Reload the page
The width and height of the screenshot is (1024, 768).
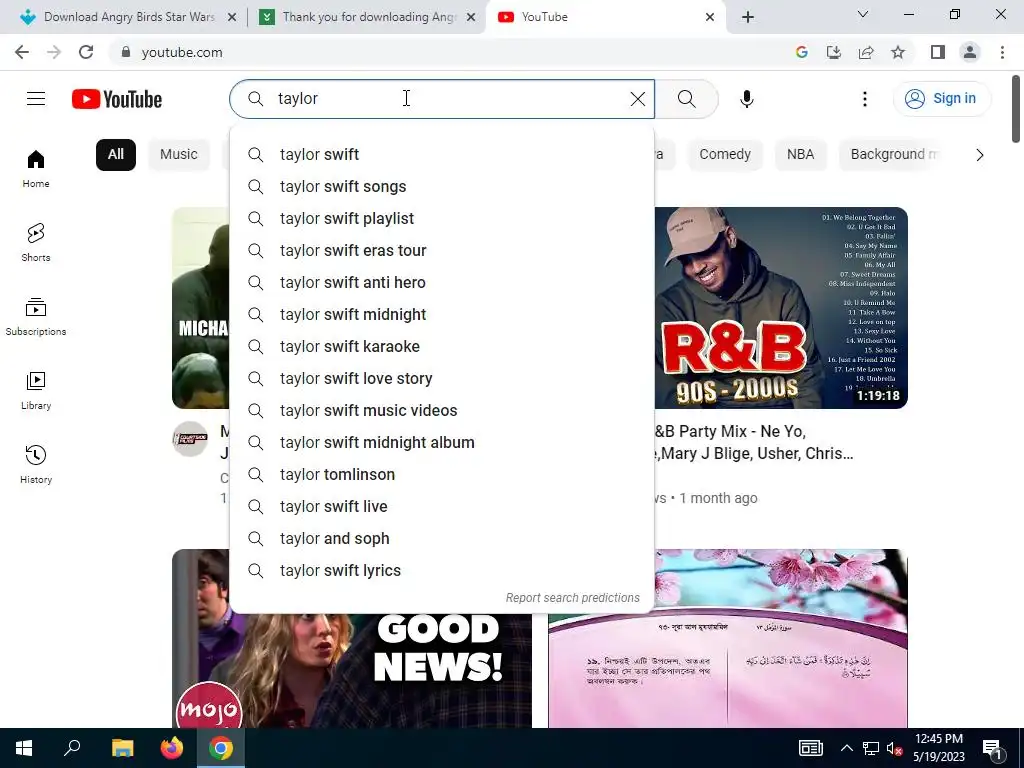pyautogui.click(x=86, y=52)
